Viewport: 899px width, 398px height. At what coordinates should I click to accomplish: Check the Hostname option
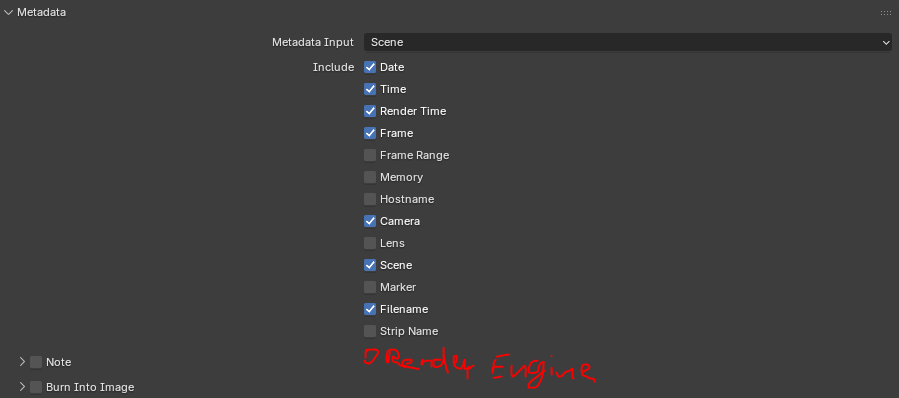(370, 199)
